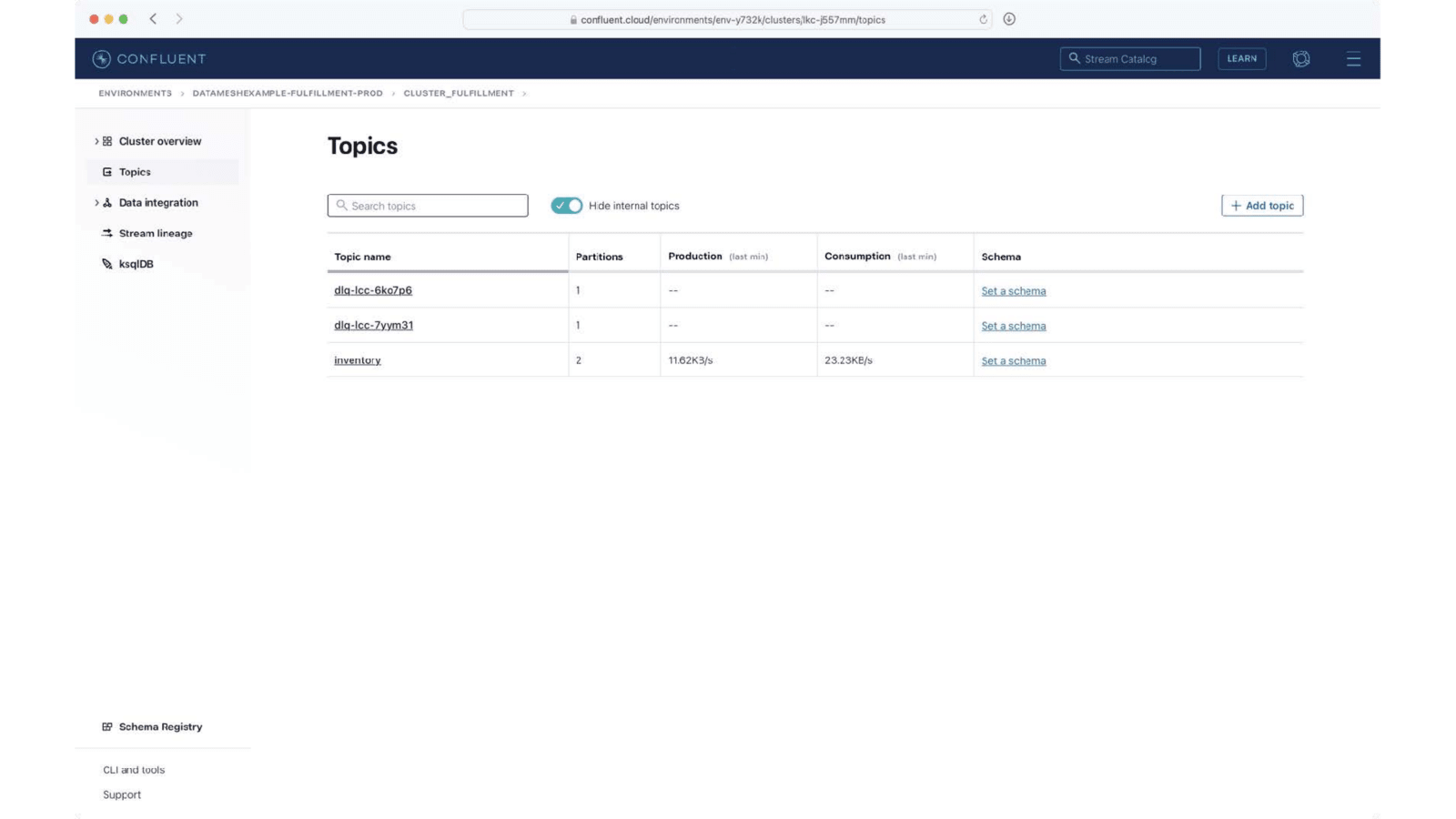Click inventory partitions value 2
This screenshot has height=819, width=1456.
[x=578, y=360]
